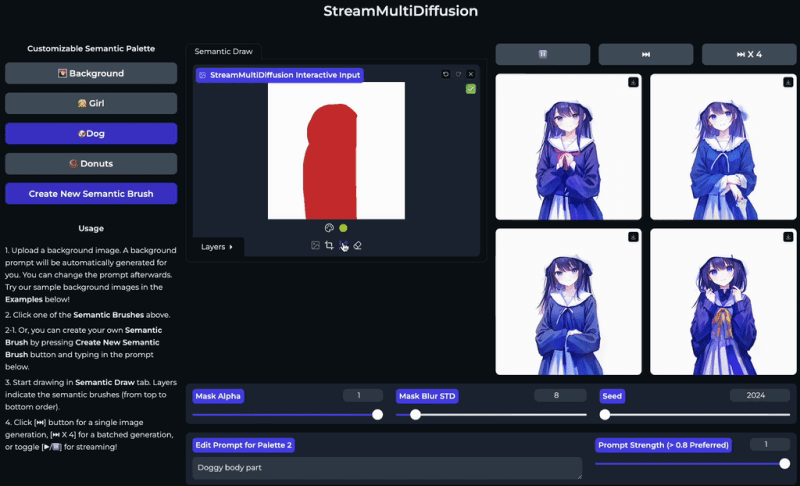Download the top-left generated image
Screen dimensions: 800x486
633,82
